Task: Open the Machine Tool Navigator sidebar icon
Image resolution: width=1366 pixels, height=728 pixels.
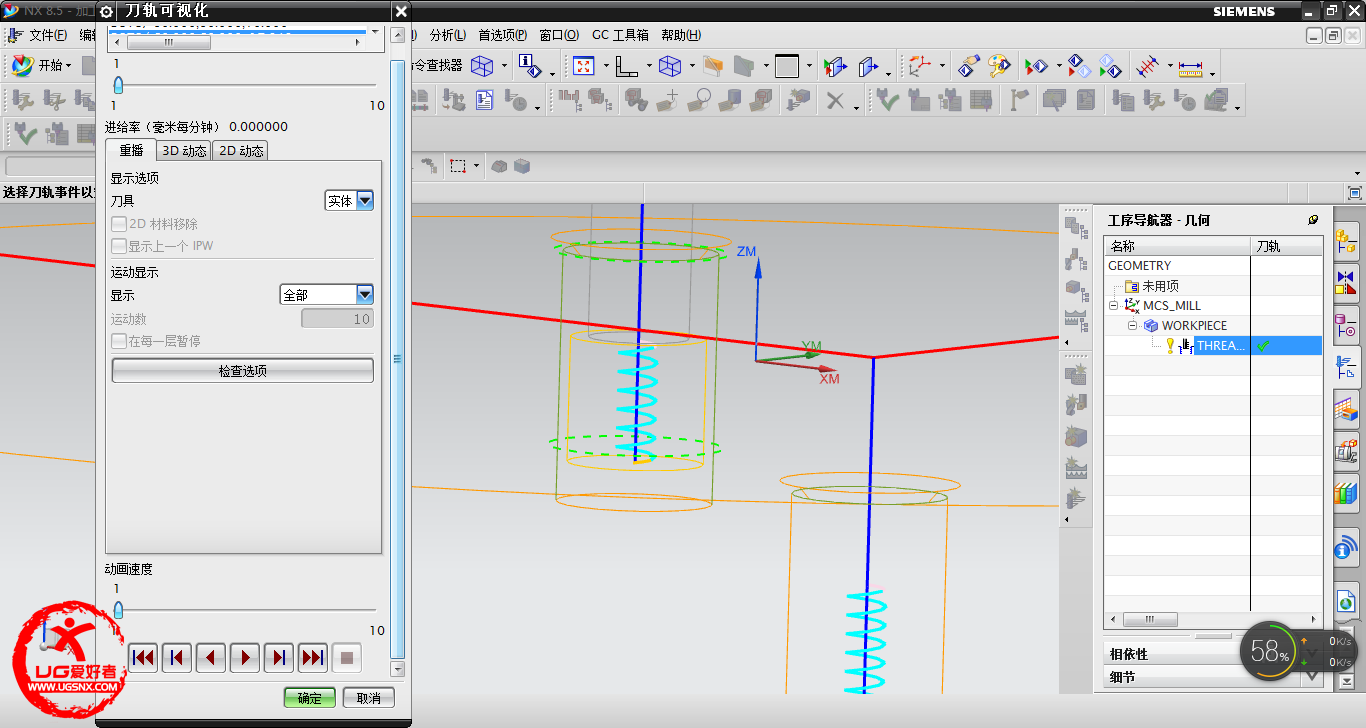Action: point(1346,450)
